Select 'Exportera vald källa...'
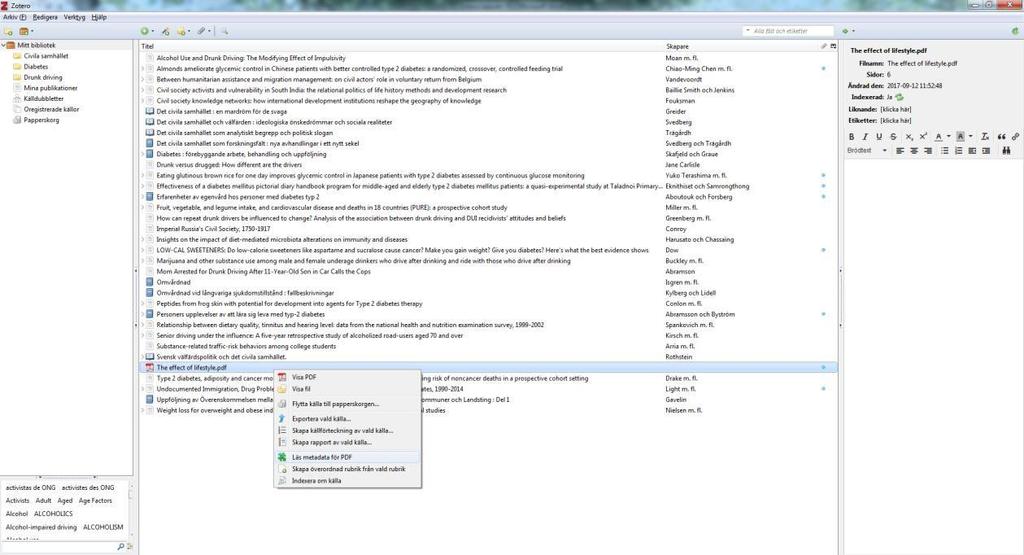Viewport: 1024px width, 555px height. [347, 419]
